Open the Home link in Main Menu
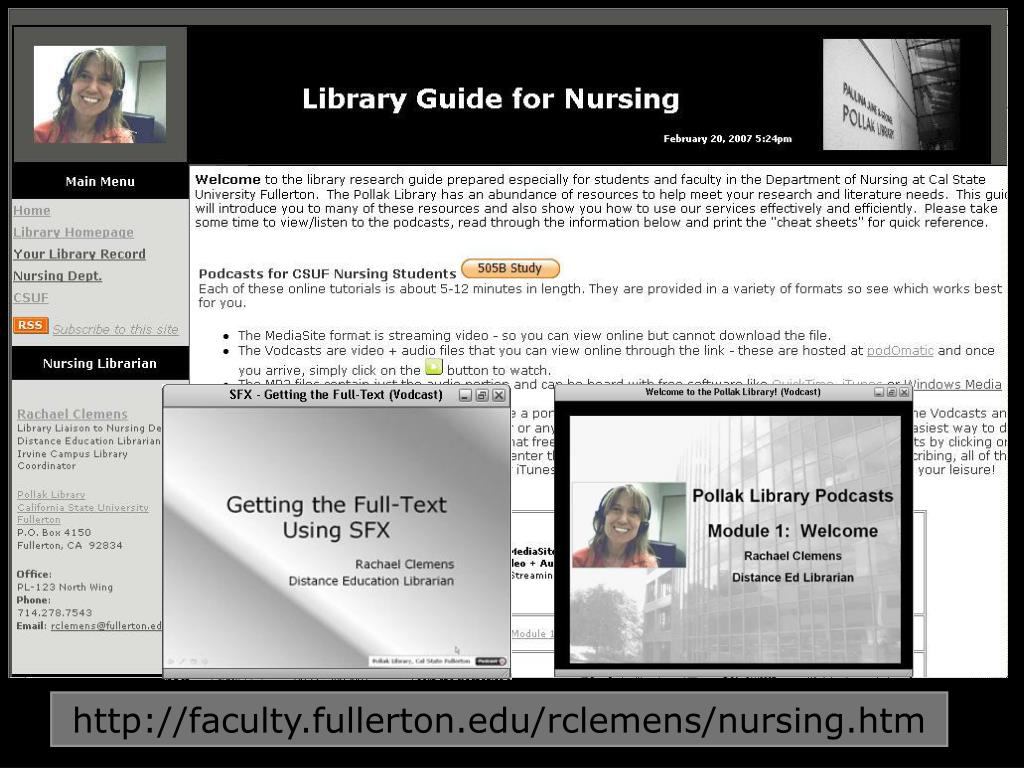 [32, 210]
